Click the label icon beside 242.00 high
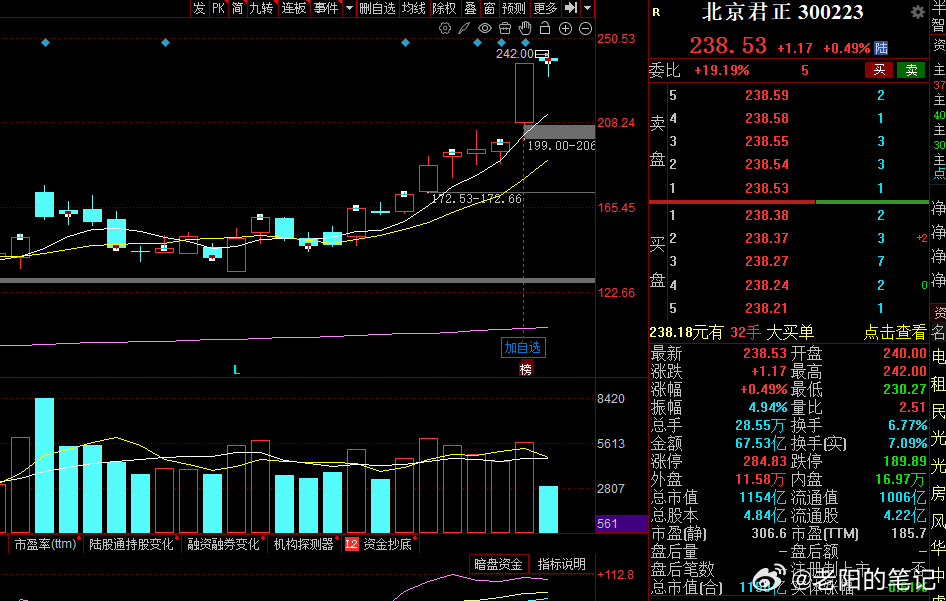This screenshot has width=946, height=601. tap(542, 54)
